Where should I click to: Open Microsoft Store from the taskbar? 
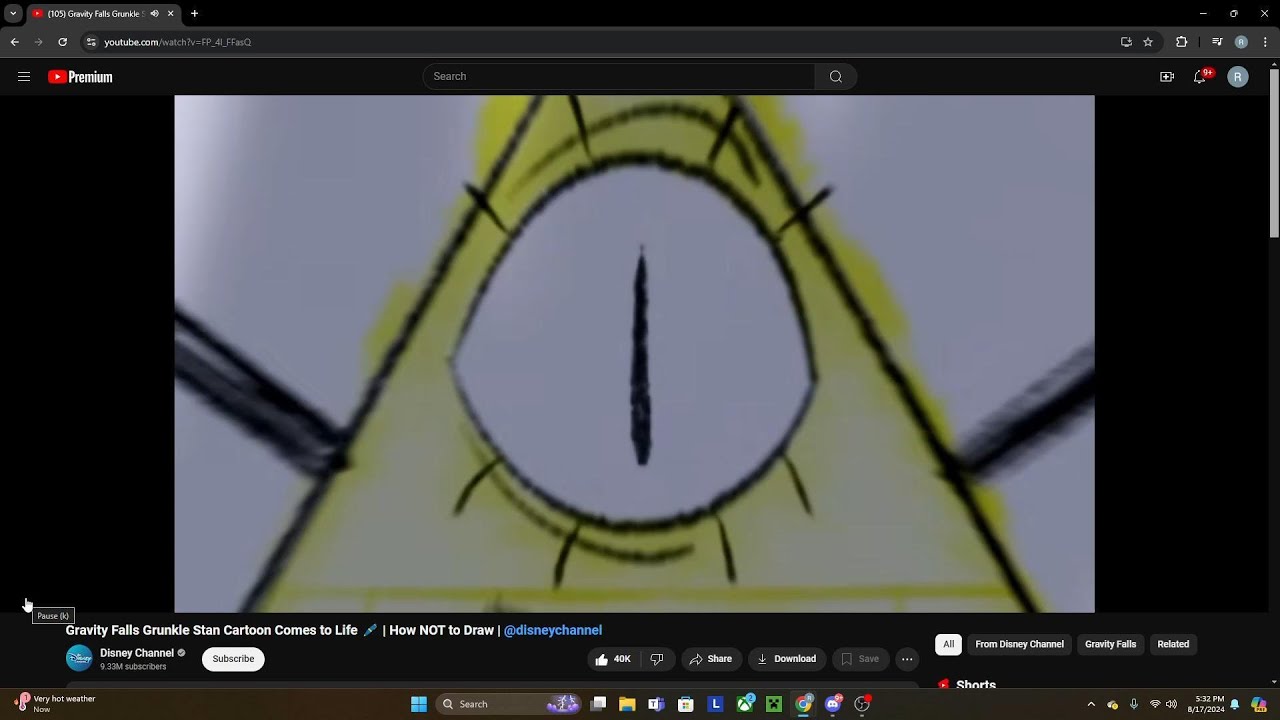tap(686, 704)
